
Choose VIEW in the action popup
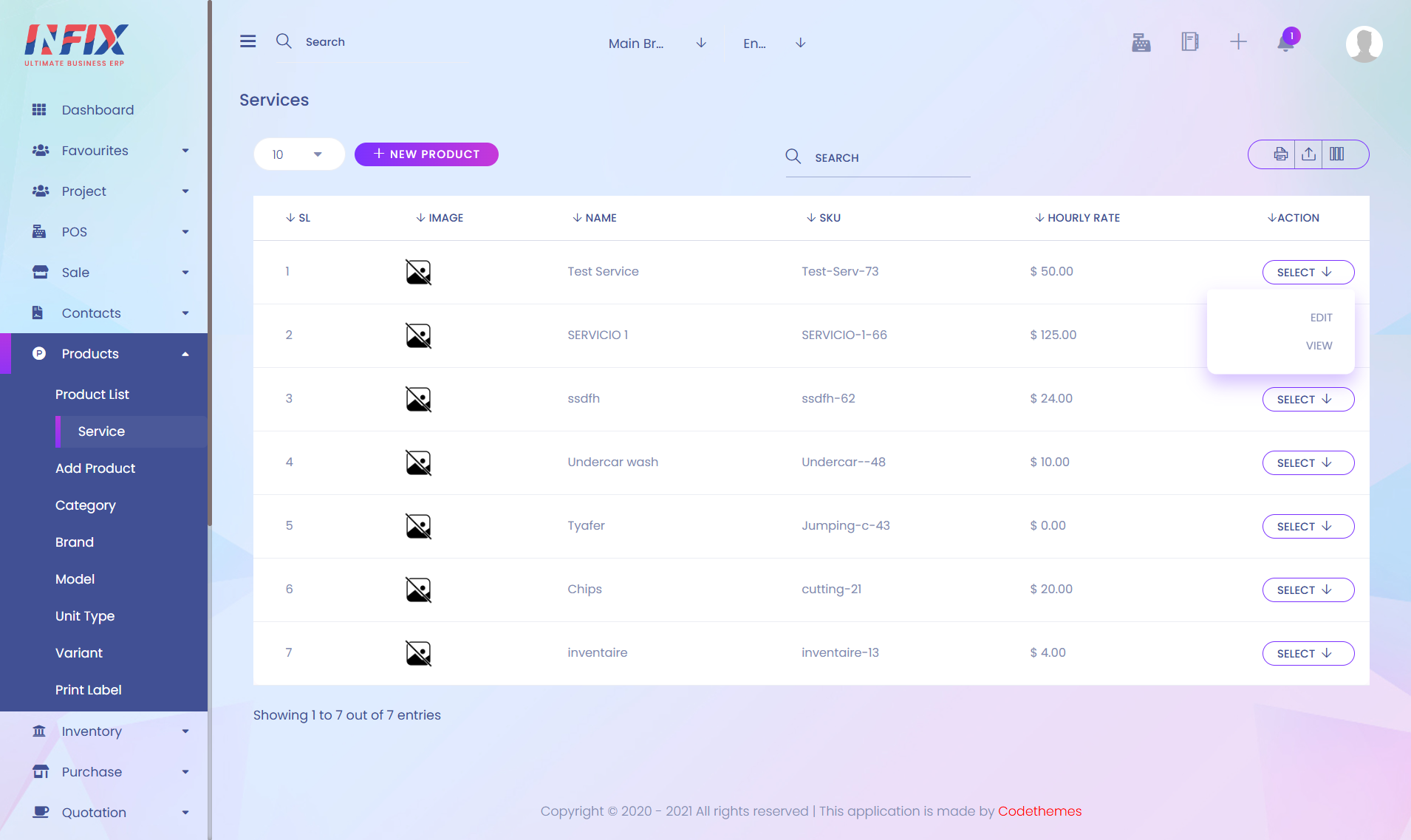(1319, 346)
